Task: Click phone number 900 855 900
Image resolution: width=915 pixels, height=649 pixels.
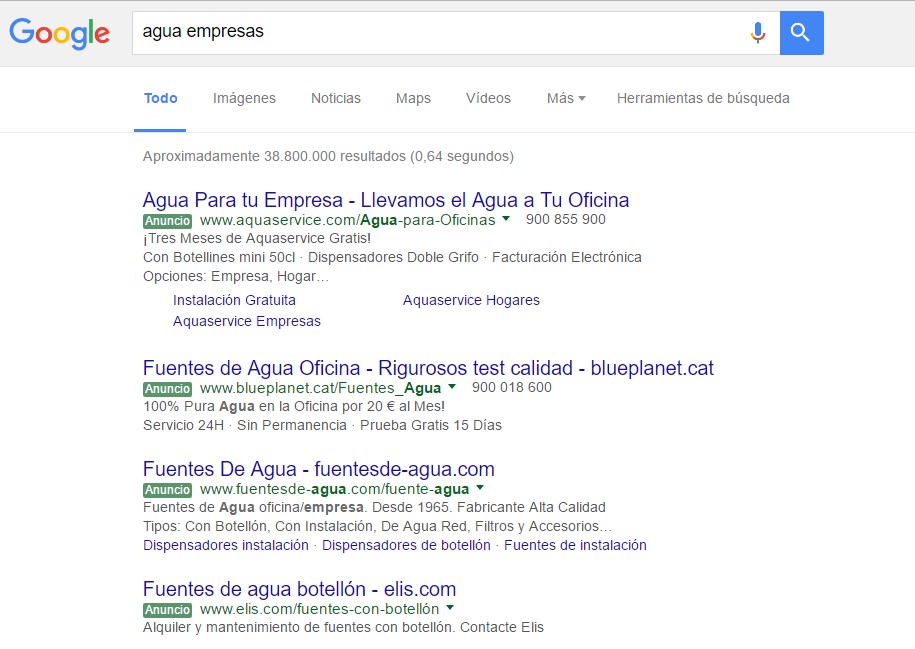Action: 565,219
